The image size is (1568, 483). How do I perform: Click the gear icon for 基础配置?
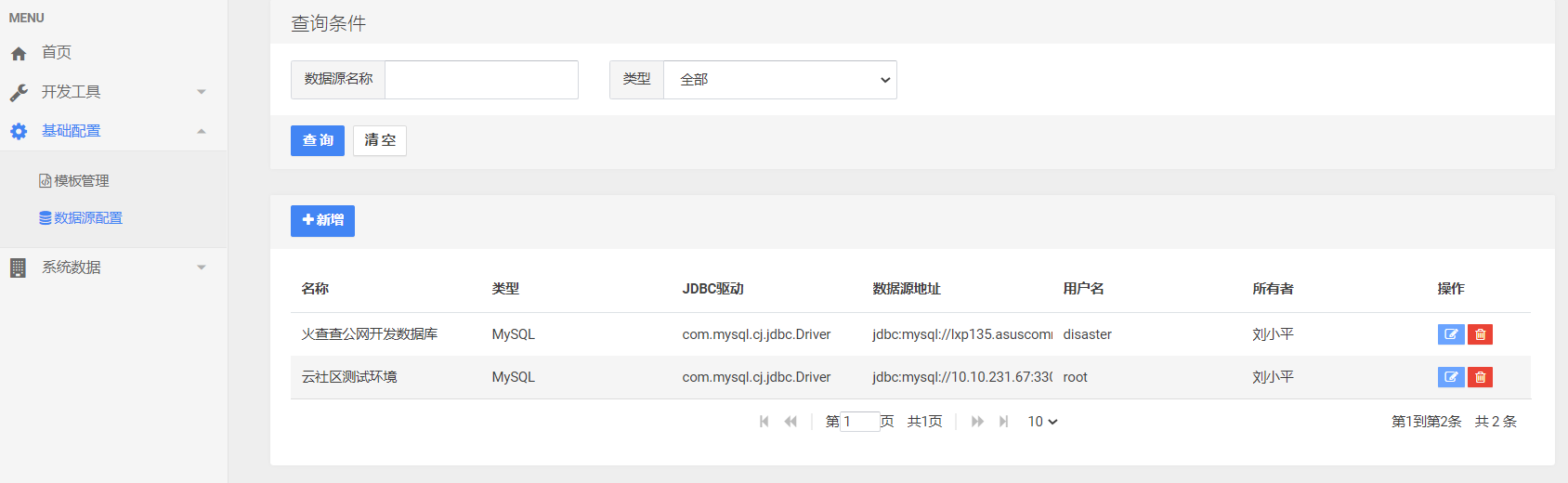[x=19, y=132]
